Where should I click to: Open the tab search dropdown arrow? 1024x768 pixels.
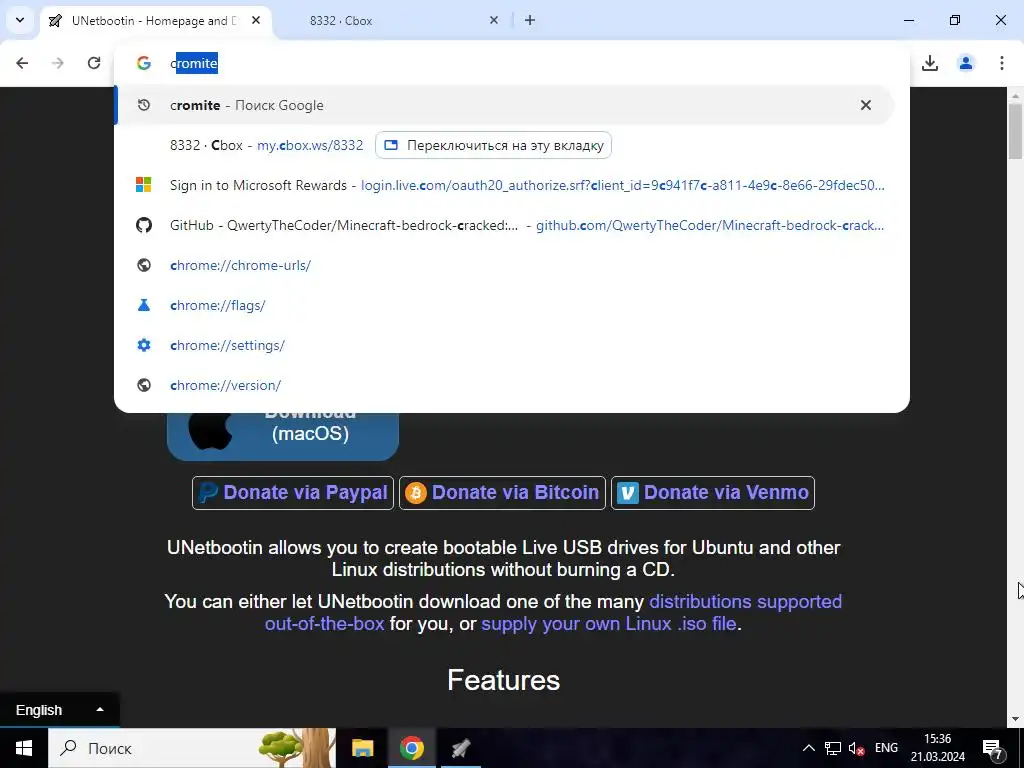coord(20,20)
